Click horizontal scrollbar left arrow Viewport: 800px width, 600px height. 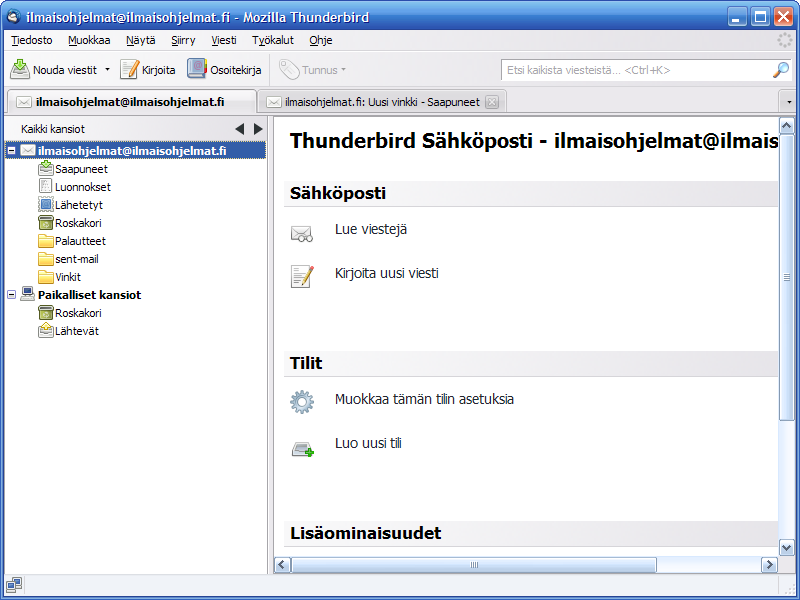pos(282,565)
